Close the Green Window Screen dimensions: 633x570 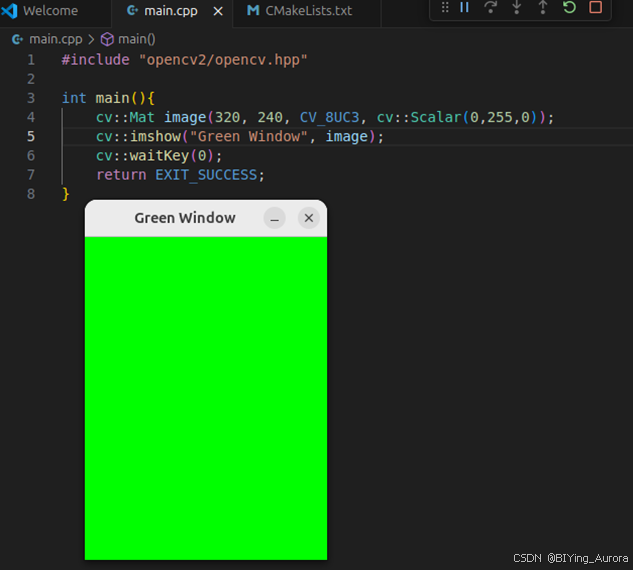(309, 218)
